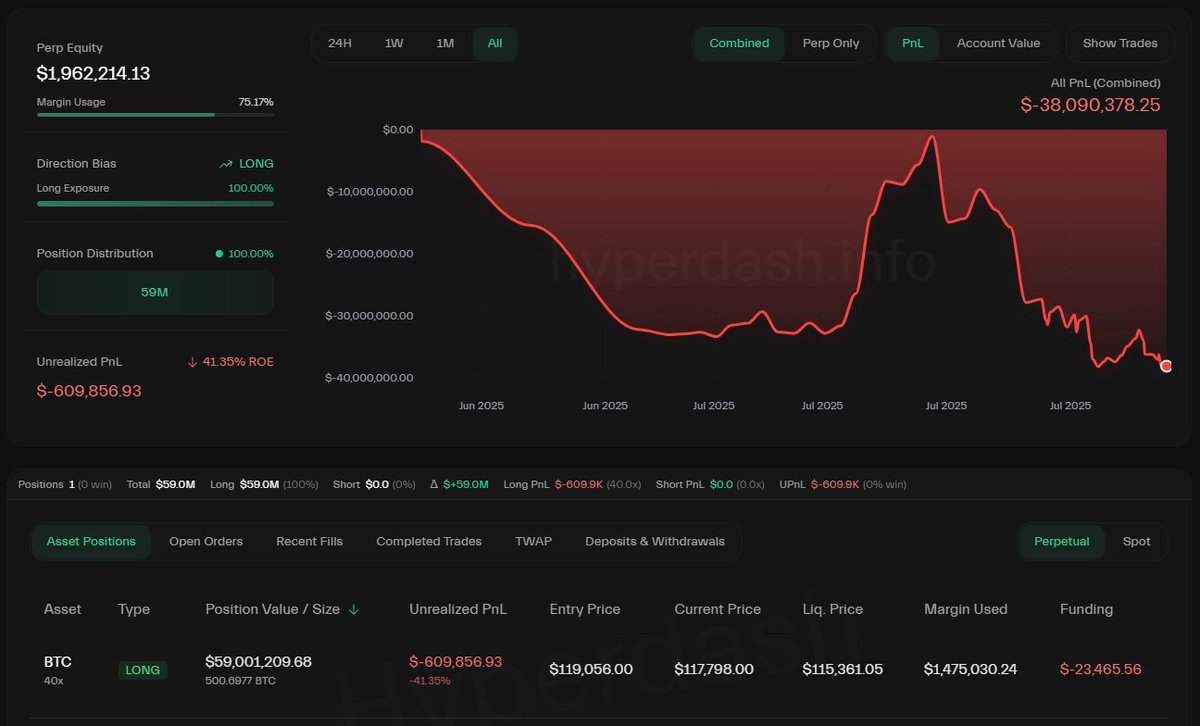Open the Open Orders tab
Image resolution: width=1200 pixels, height=726 pixels.
206,541
